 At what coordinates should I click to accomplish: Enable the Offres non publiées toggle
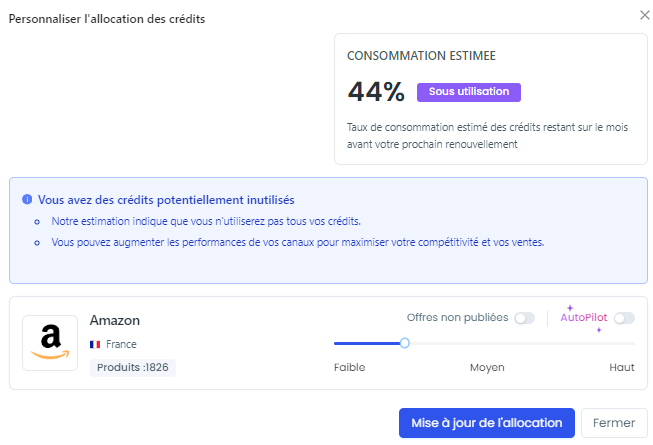pos(524,318)
